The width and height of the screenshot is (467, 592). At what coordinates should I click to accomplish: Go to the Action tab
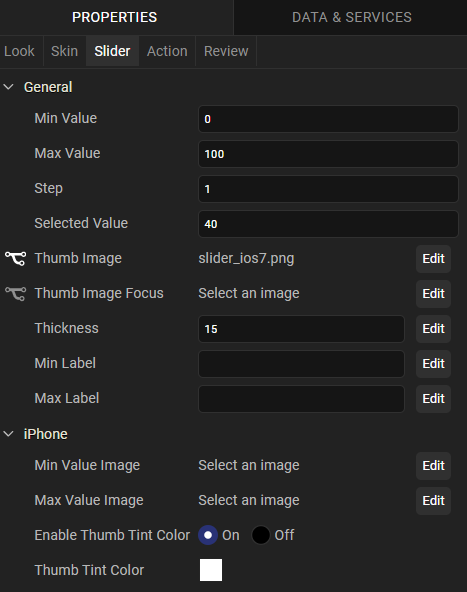click(x=167, y=51)
